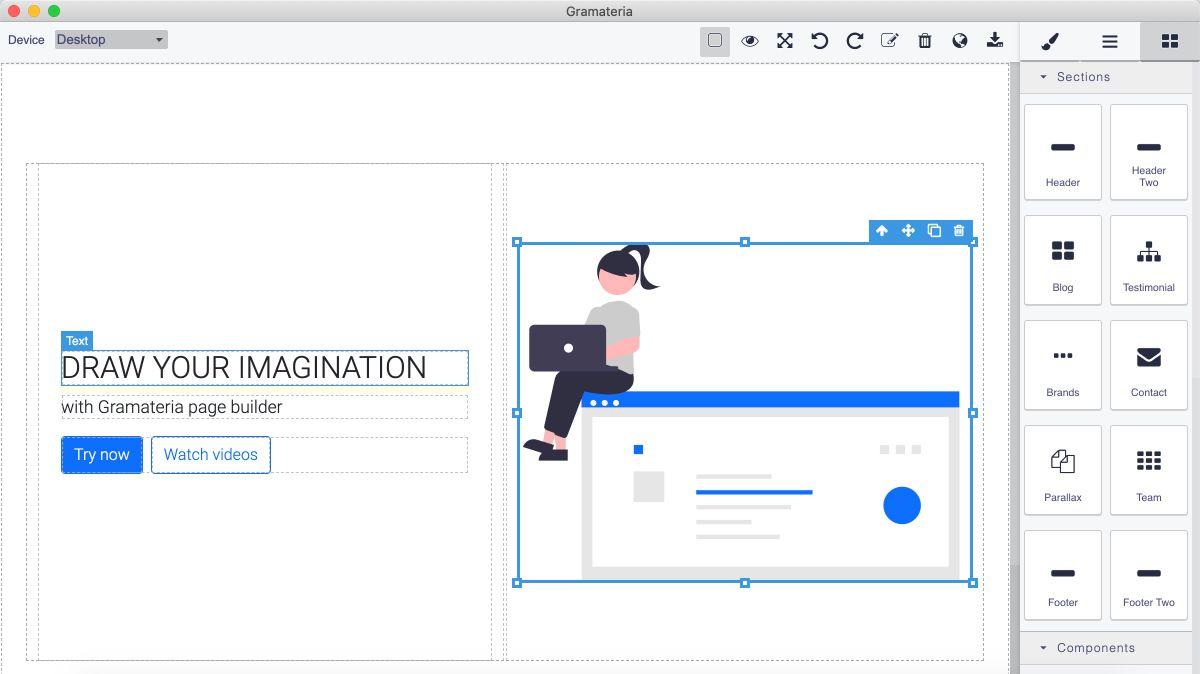Click the move handle on selected image
This screenshot has width=1200, height=674.
coord(908,231)
